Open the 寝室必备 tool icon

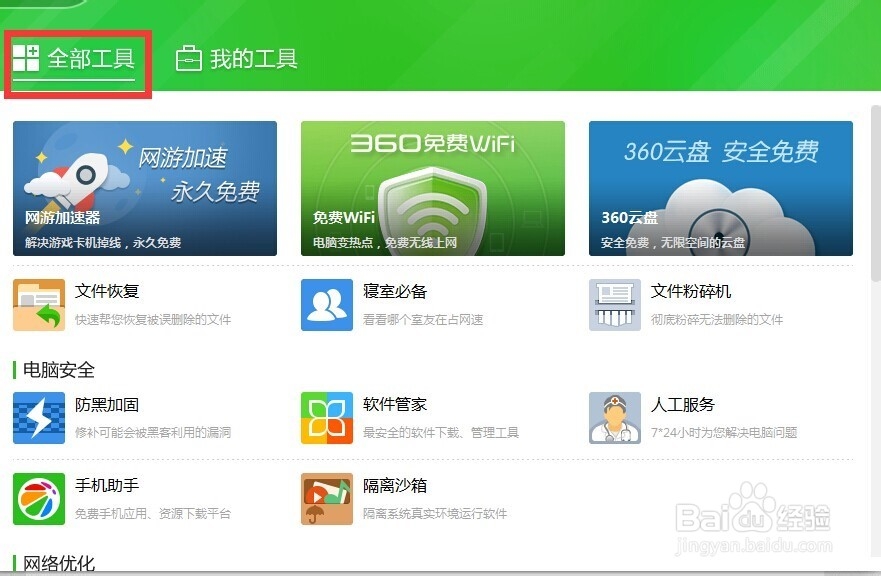point(325,304)
